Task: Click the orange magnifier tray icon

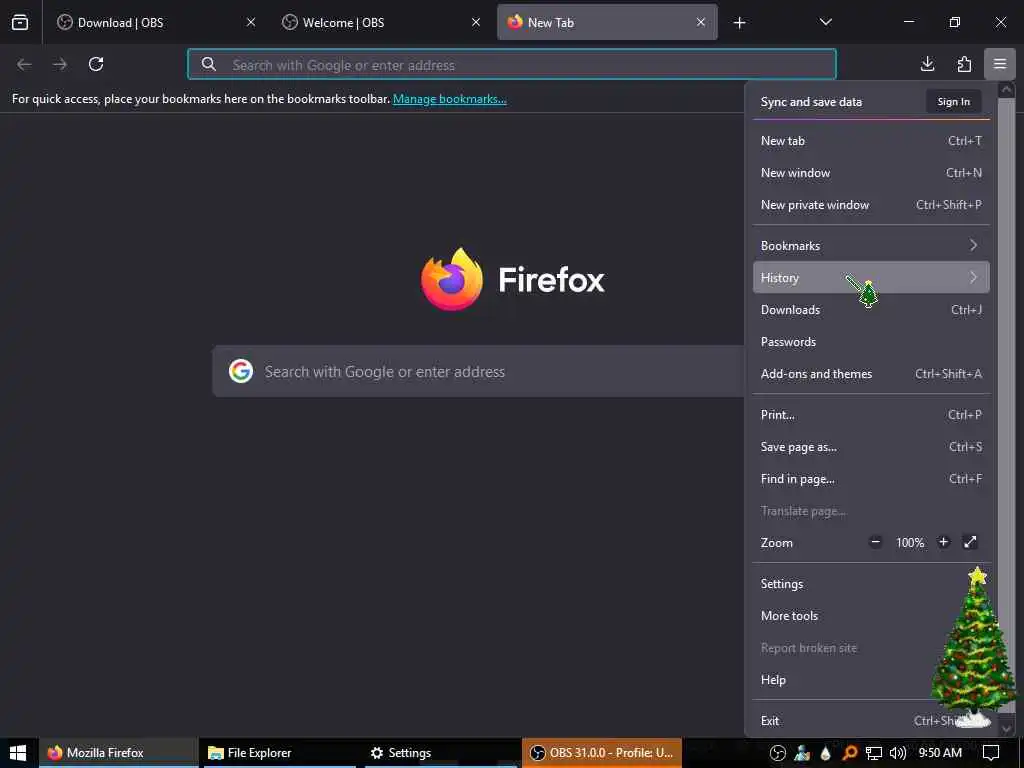Action: (x=850, y=753)
